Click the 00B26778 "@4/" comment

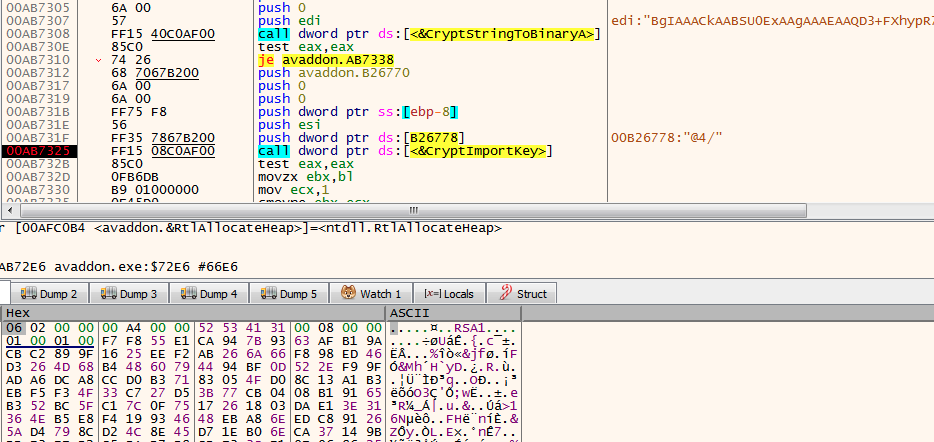tap(667, 138)
